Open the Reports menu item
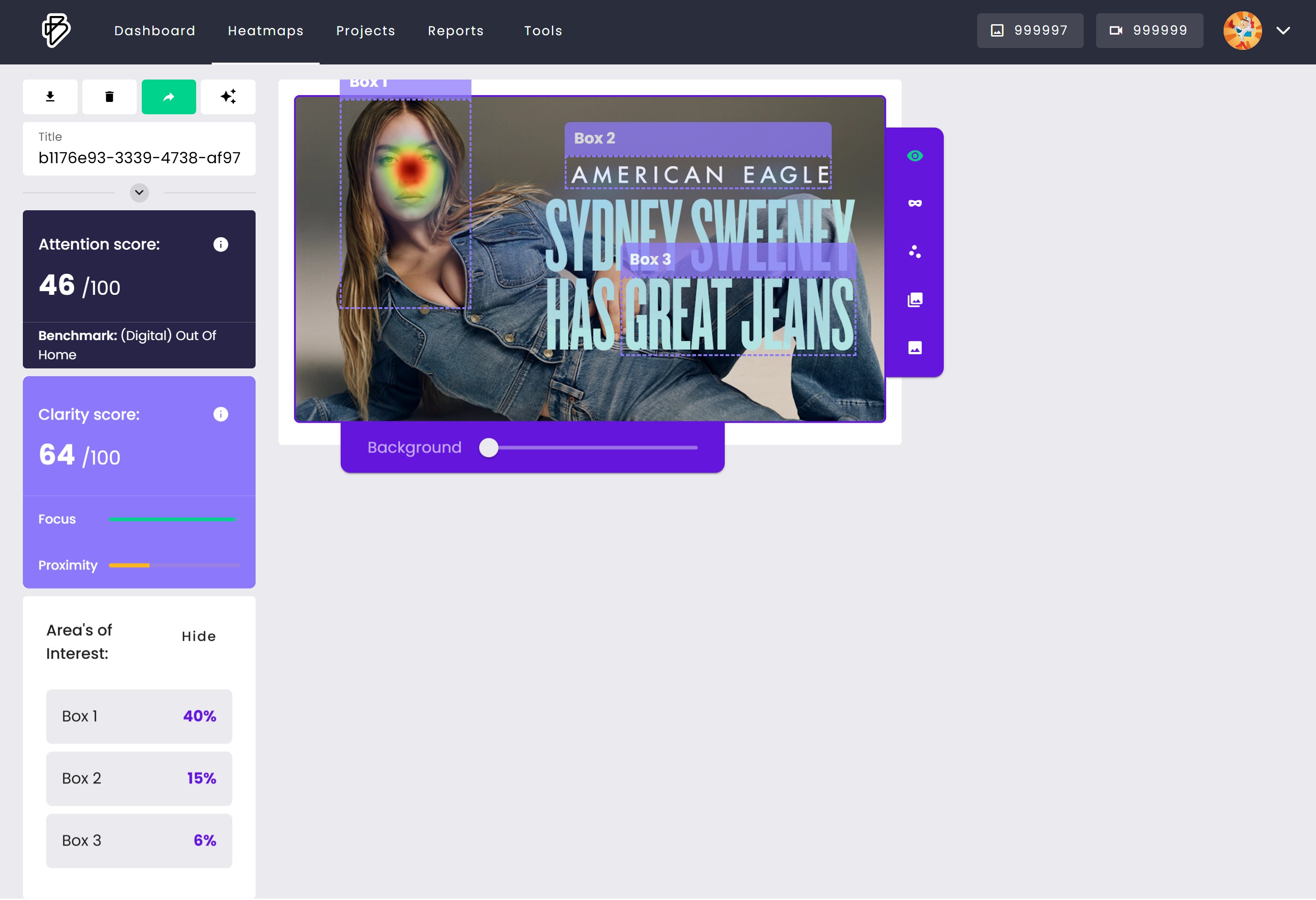Screen dimensions: 1316x900 (456, 31)
